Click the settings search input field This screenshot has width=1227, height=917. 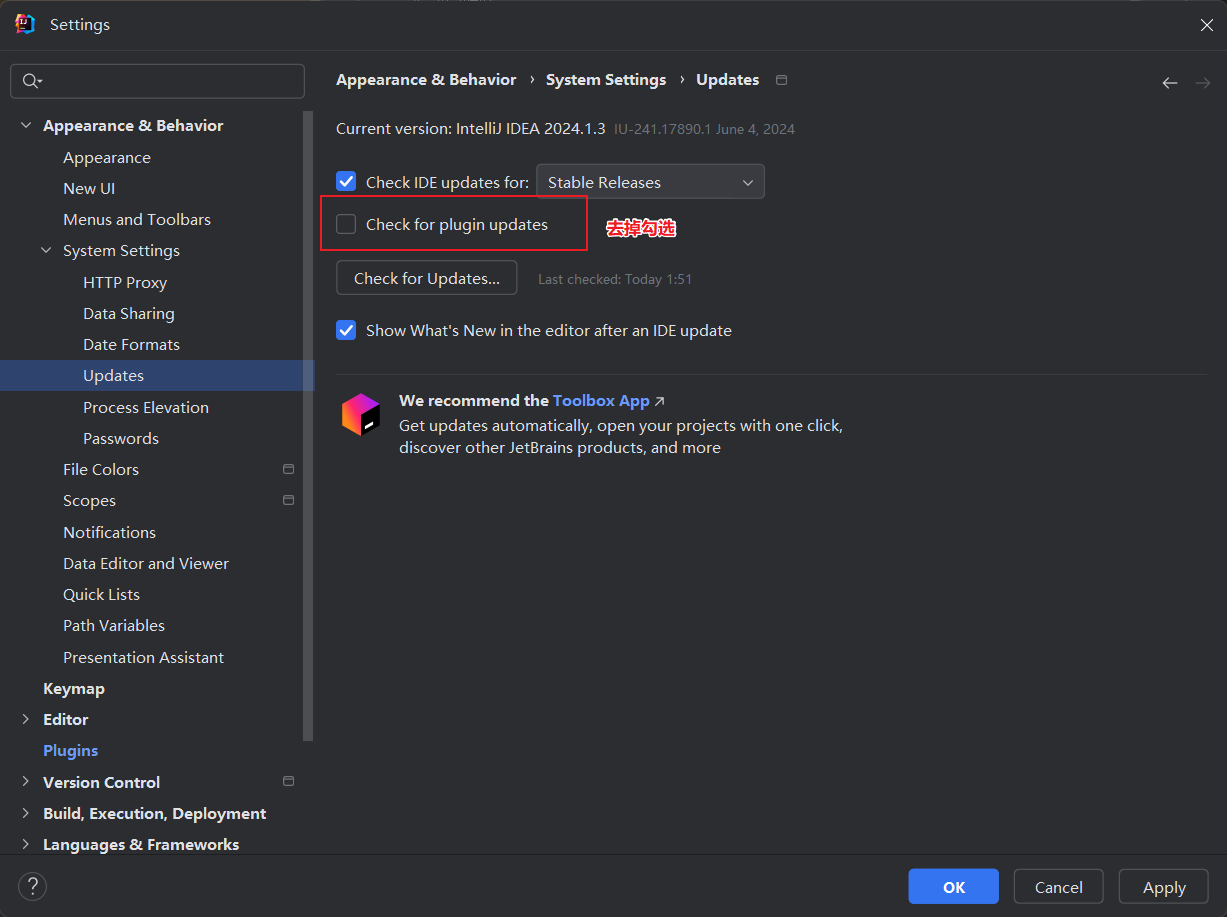point(157,81)
